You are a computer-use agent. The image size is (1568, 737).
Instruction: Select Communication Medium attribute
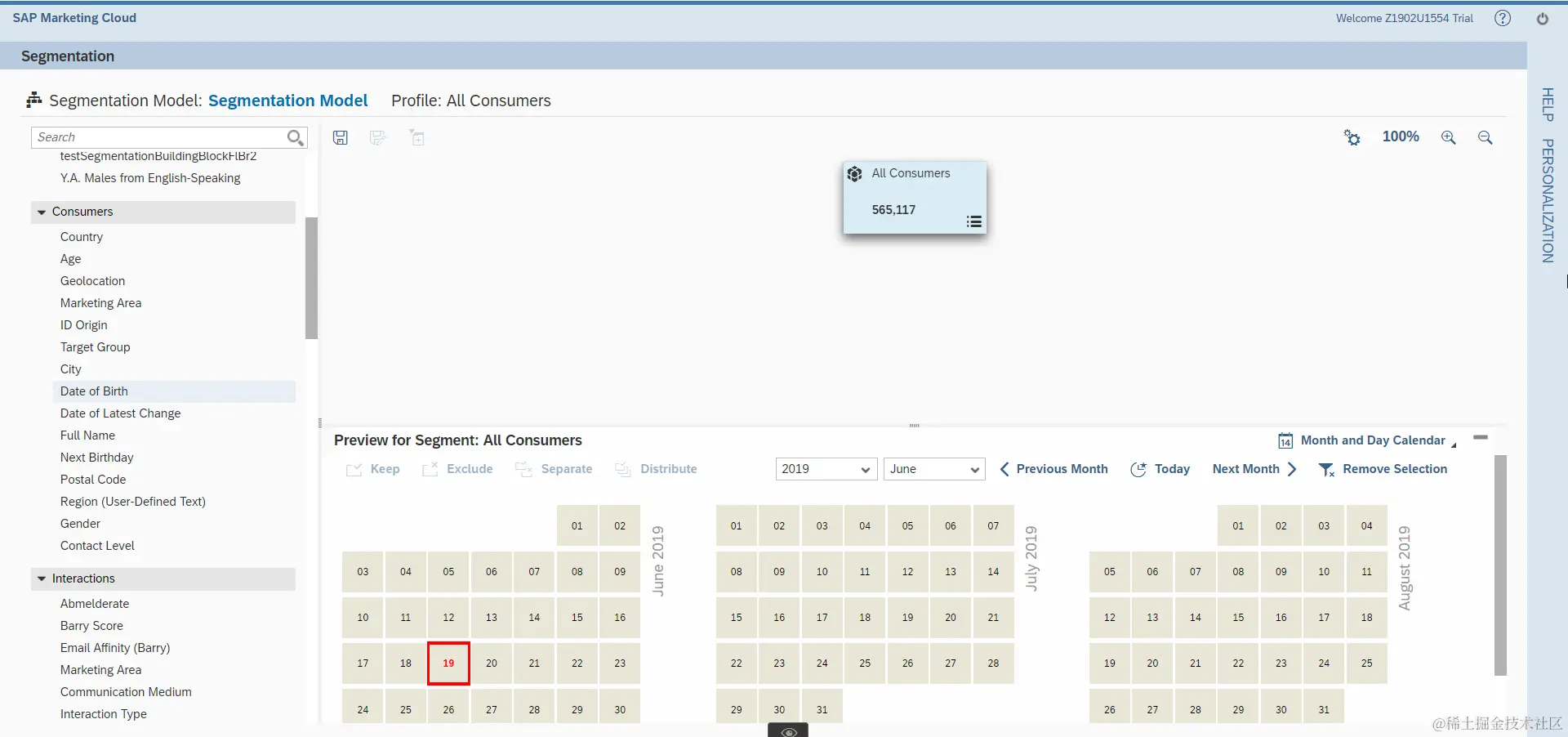[x=126, y=692]
